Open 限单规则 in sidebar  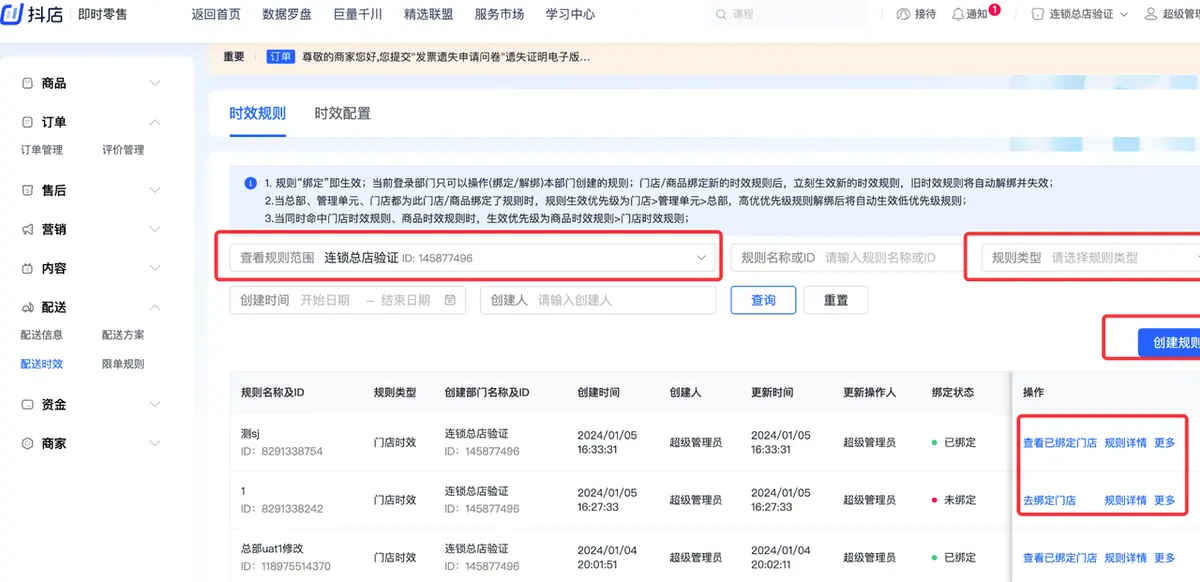pos(123,364)
